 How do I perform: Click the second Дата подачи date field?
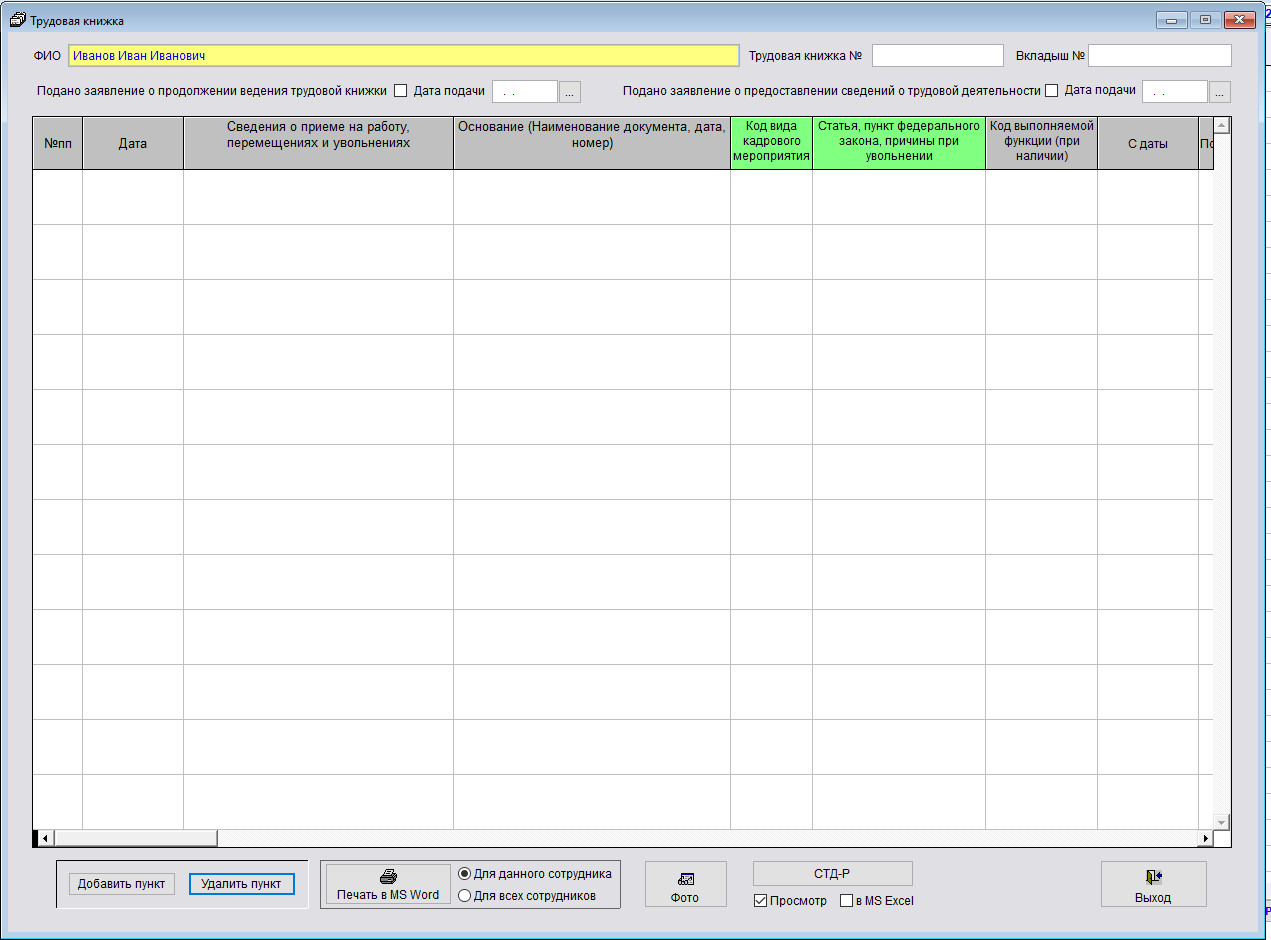pos(1175,92)
